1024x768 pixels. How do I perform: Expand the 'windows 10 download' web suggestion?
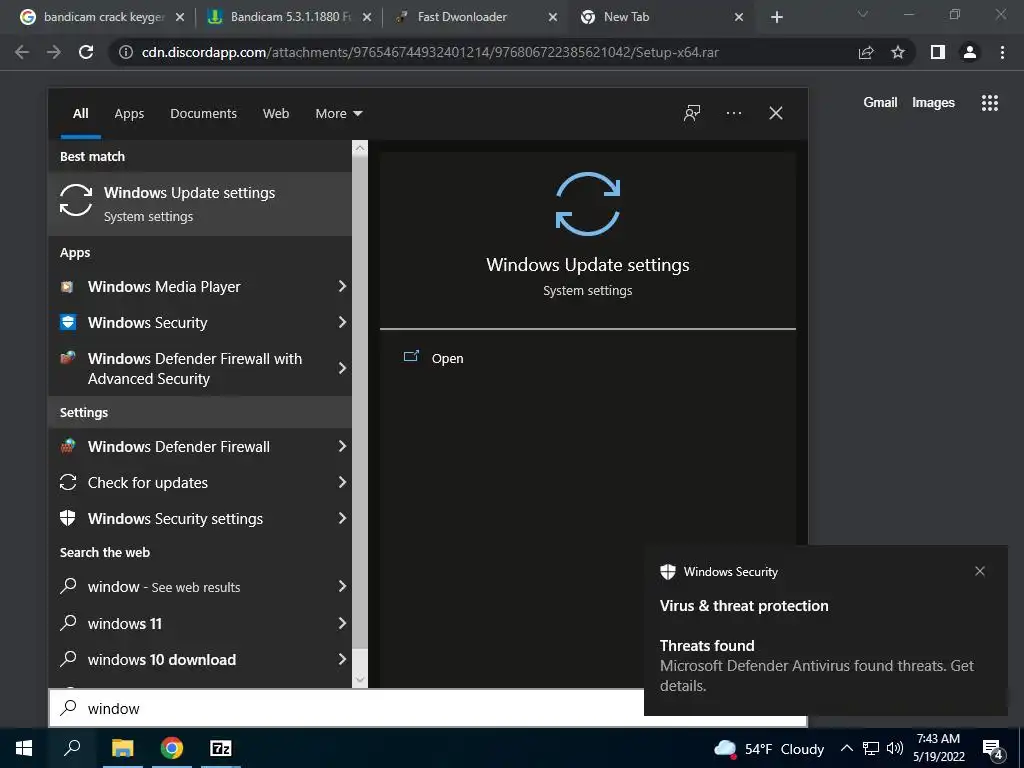coord(342,659)
